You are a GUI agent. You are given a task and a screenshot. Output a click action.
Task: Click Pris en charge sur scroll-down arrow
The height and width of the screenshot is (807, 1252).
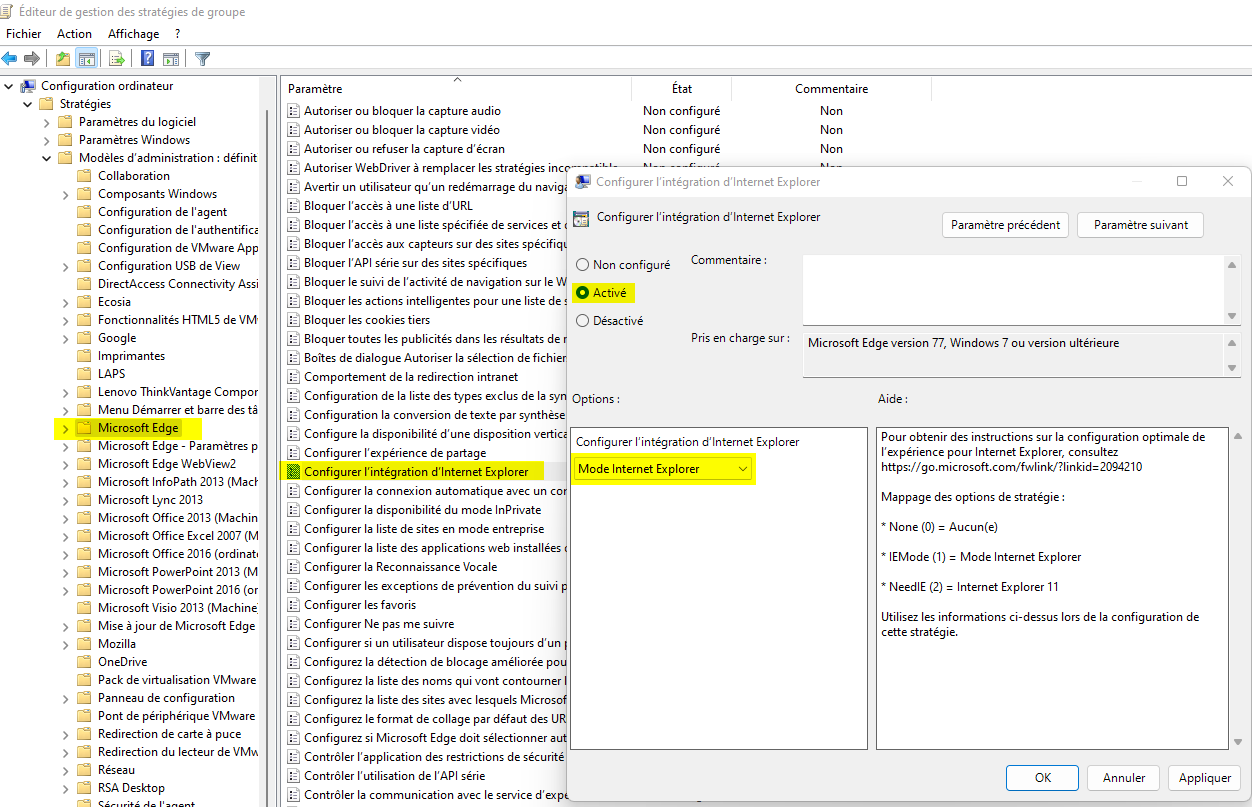(1232, 369)
